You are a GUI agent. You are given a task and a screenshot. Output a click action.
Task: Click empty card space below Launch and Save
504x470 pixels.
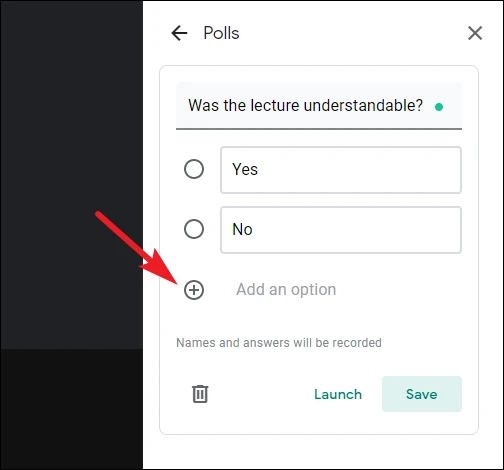pos(319,423)
